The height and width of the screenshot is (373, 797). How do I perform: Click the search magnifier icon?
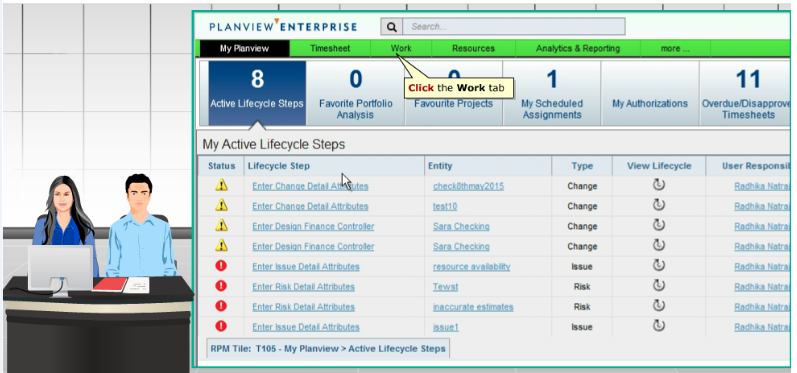(x=391, y=27)
